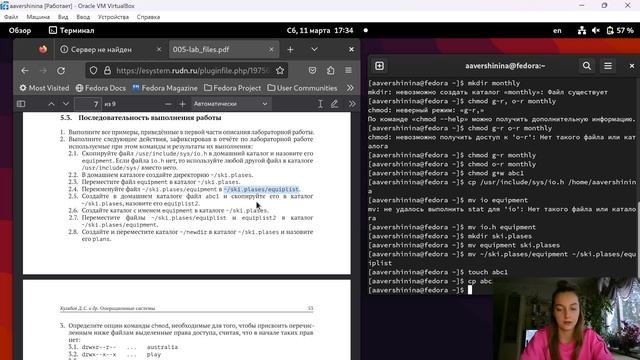The width and height of the screenshot is (640, 360).
Task: Close the 005-lab_files.pdf tab
Action: click(x=271, y=49)
